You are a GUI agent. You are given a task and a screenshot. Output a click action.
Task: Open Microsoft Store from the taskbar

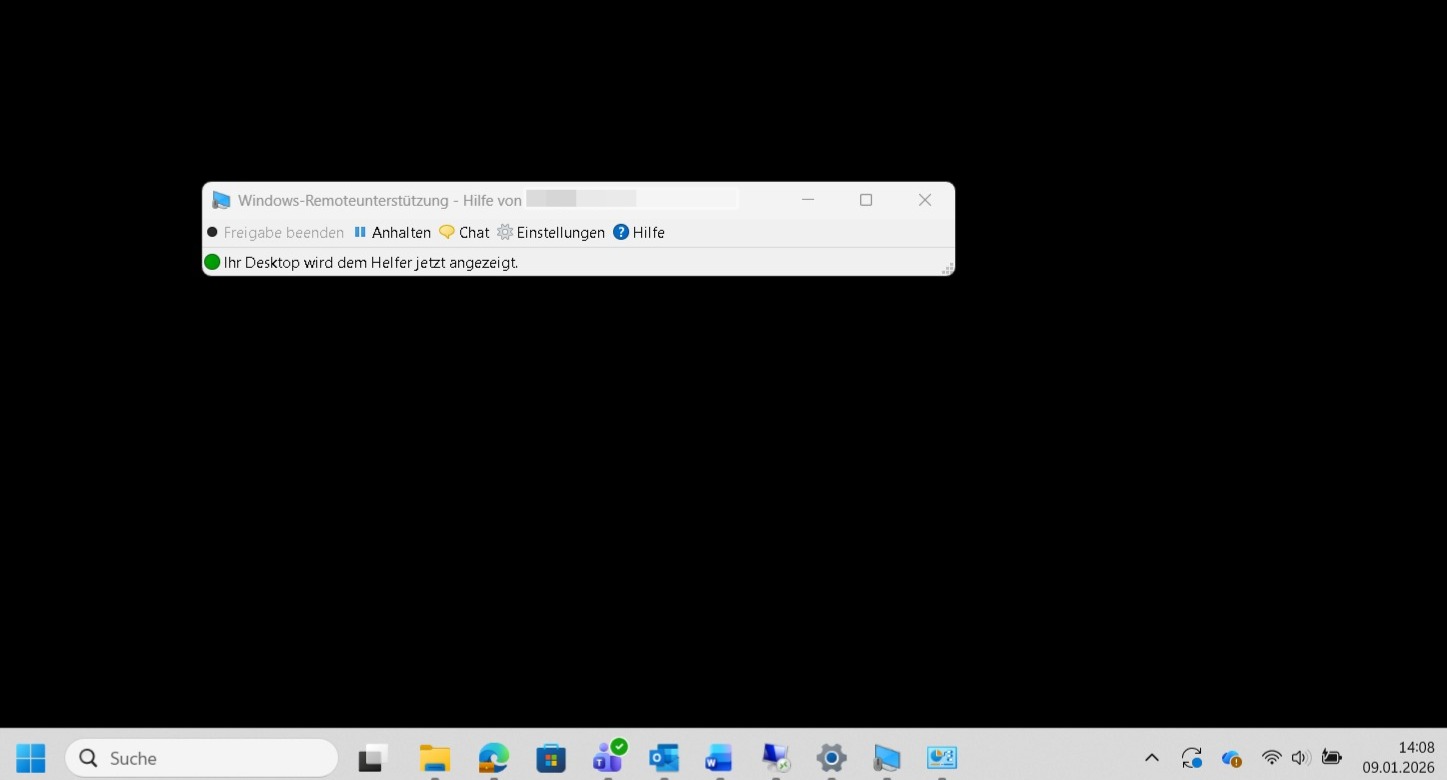(550, 758)
